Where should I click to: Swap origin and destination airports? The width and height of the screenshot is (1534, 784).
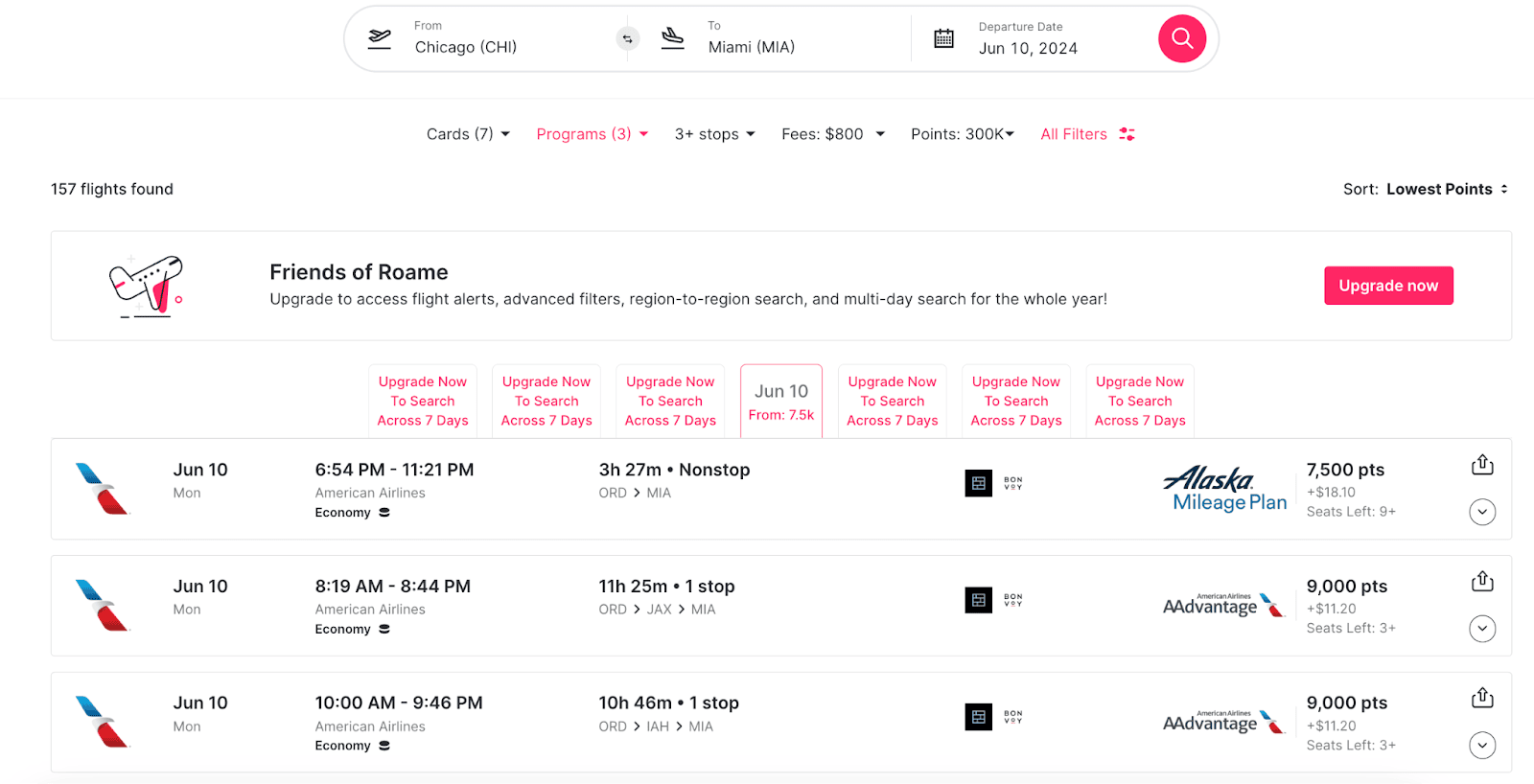[x=628, y=38]
